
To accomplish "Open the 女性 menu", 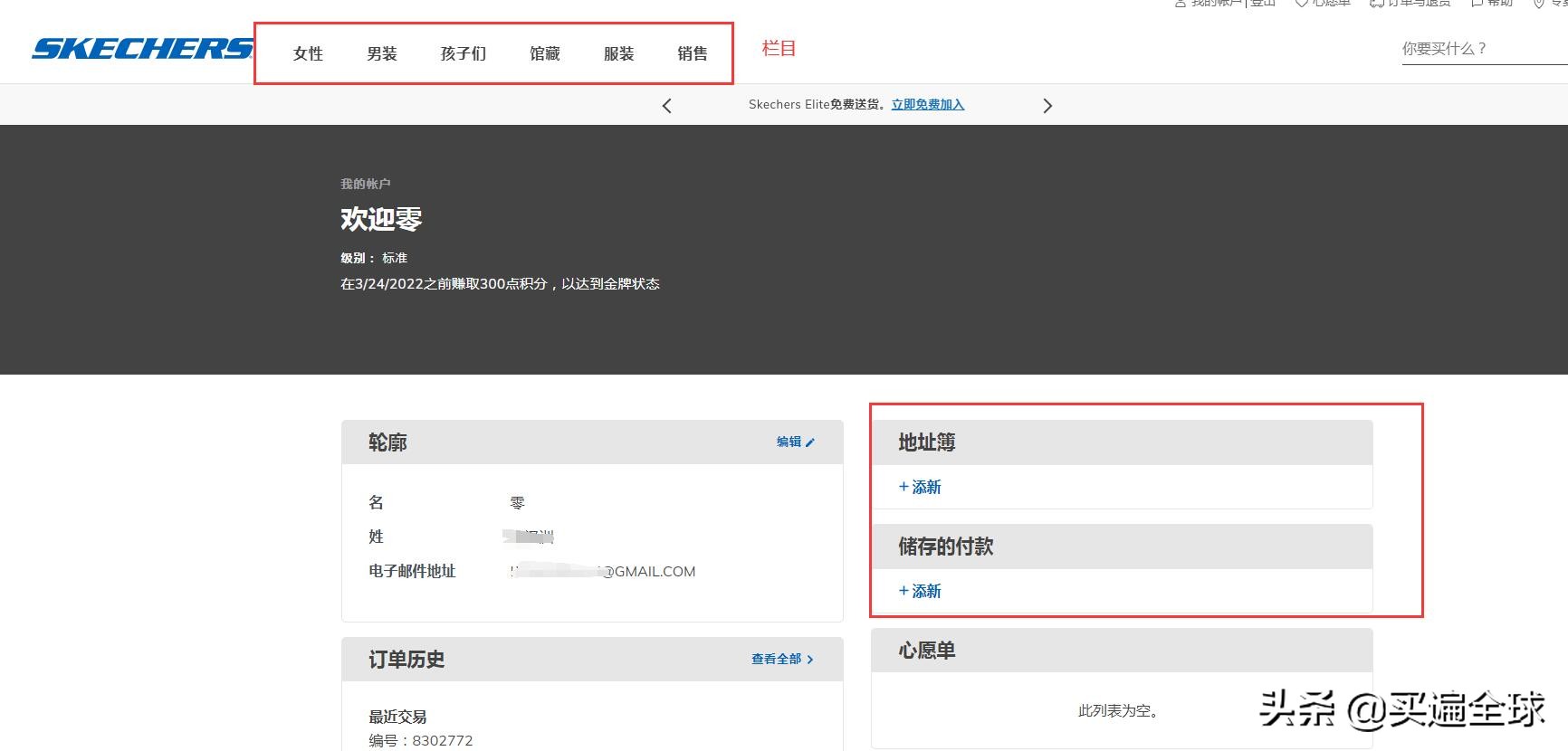I will pos(308,53).
